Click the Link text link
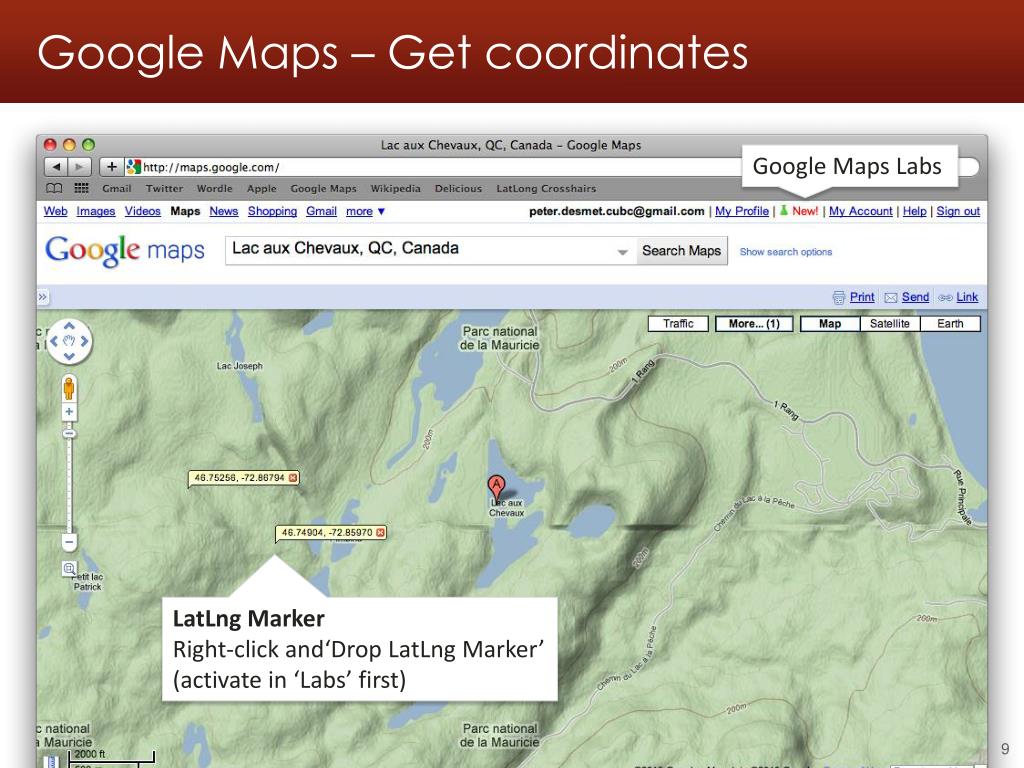1024x768 pixels. [967, 297]
